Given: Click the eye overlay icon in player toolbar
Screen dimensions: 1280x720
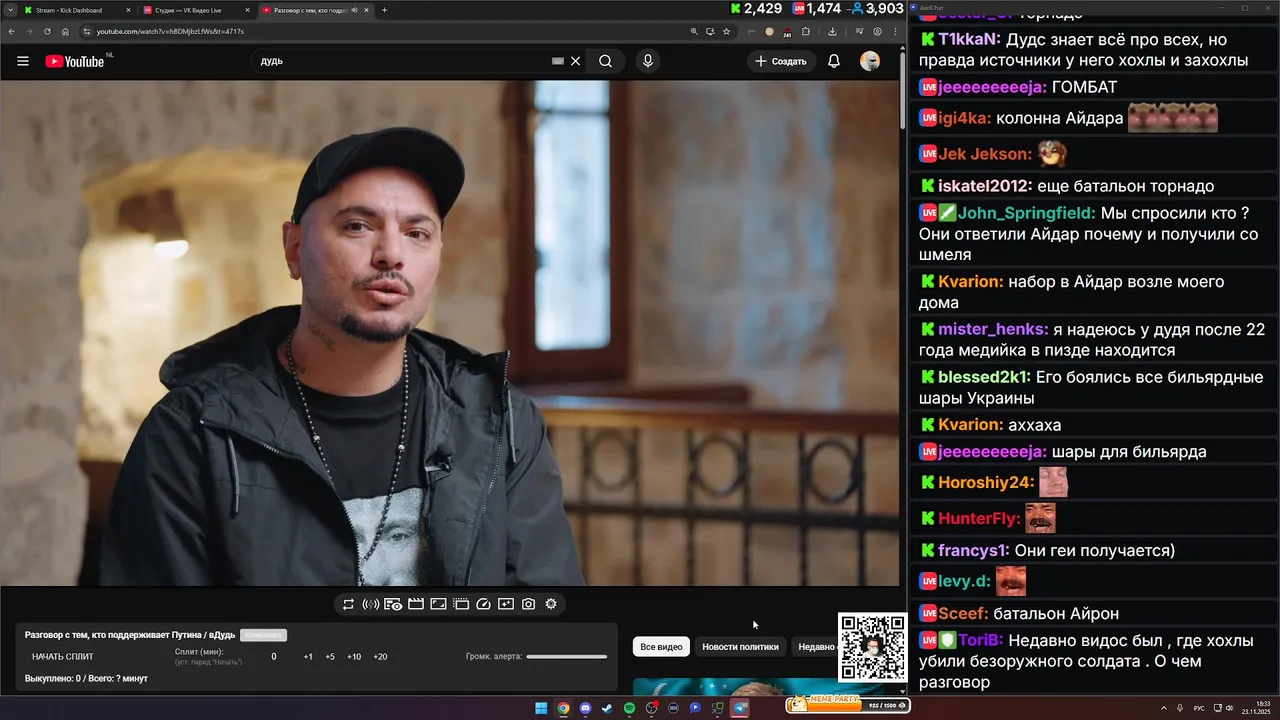Looking at the screenshot, I should (393, 604).
